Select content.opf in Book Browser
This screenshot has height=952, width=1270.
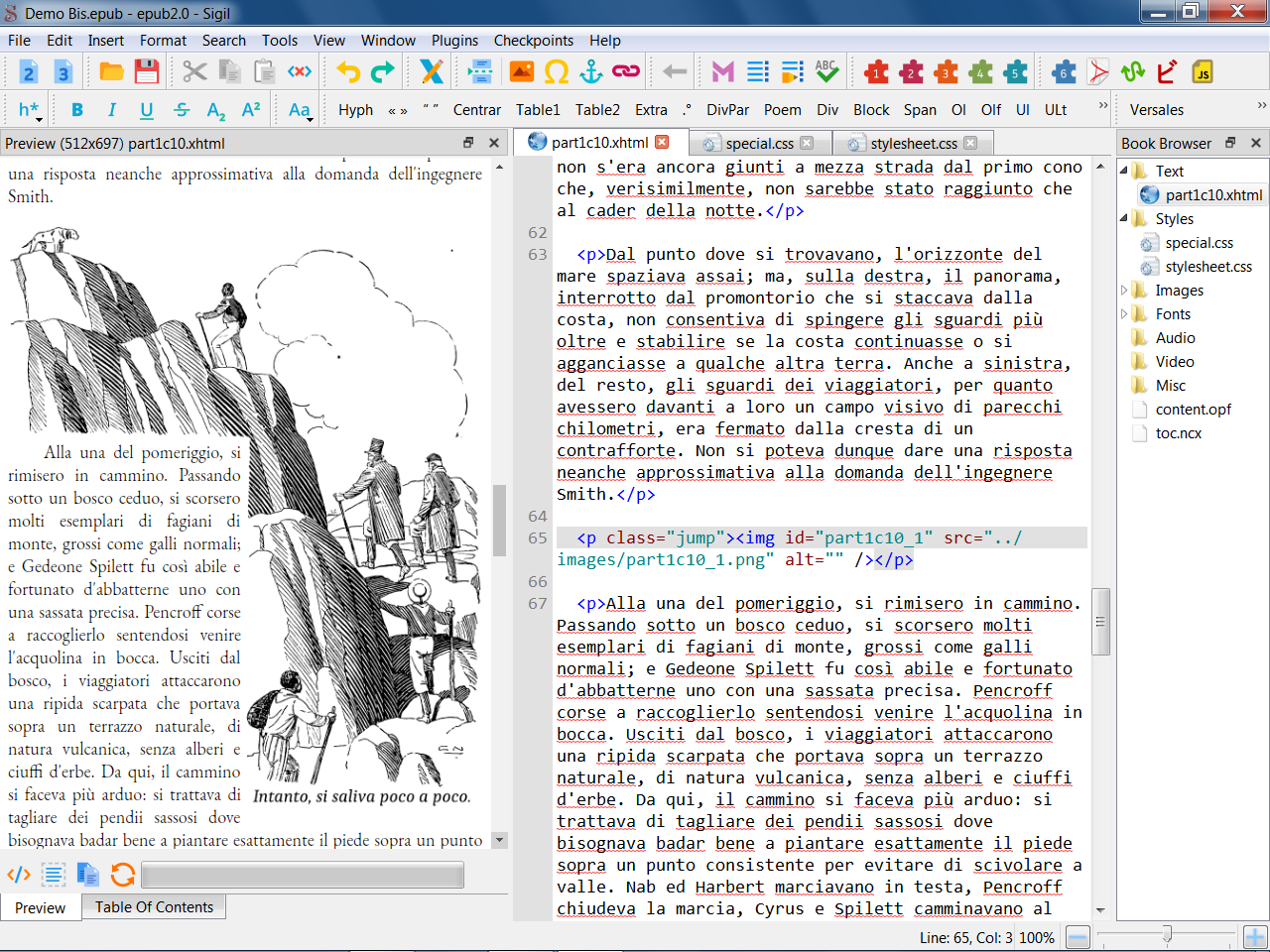[1193, 409]
